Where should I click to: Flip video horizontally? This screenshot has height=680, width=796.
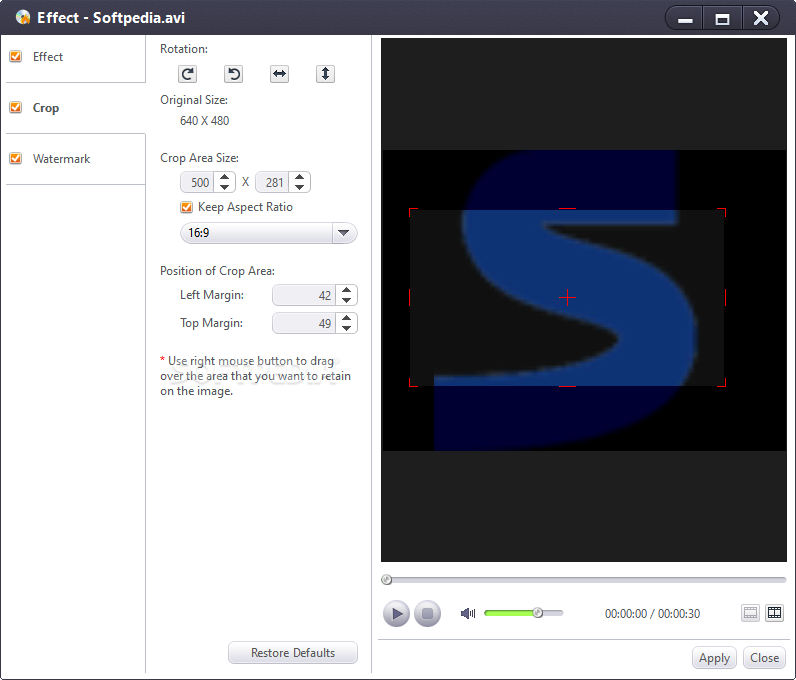(x=279, y=74)
